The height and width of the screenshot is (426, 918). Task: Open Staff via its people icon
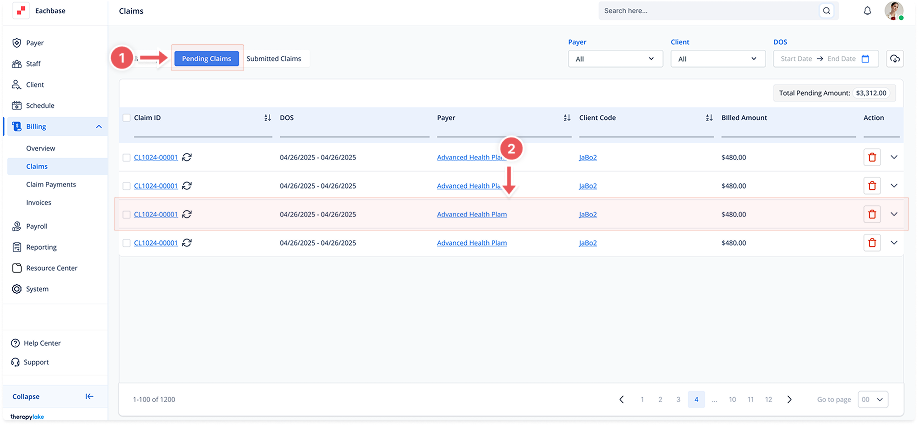(17, 64)
